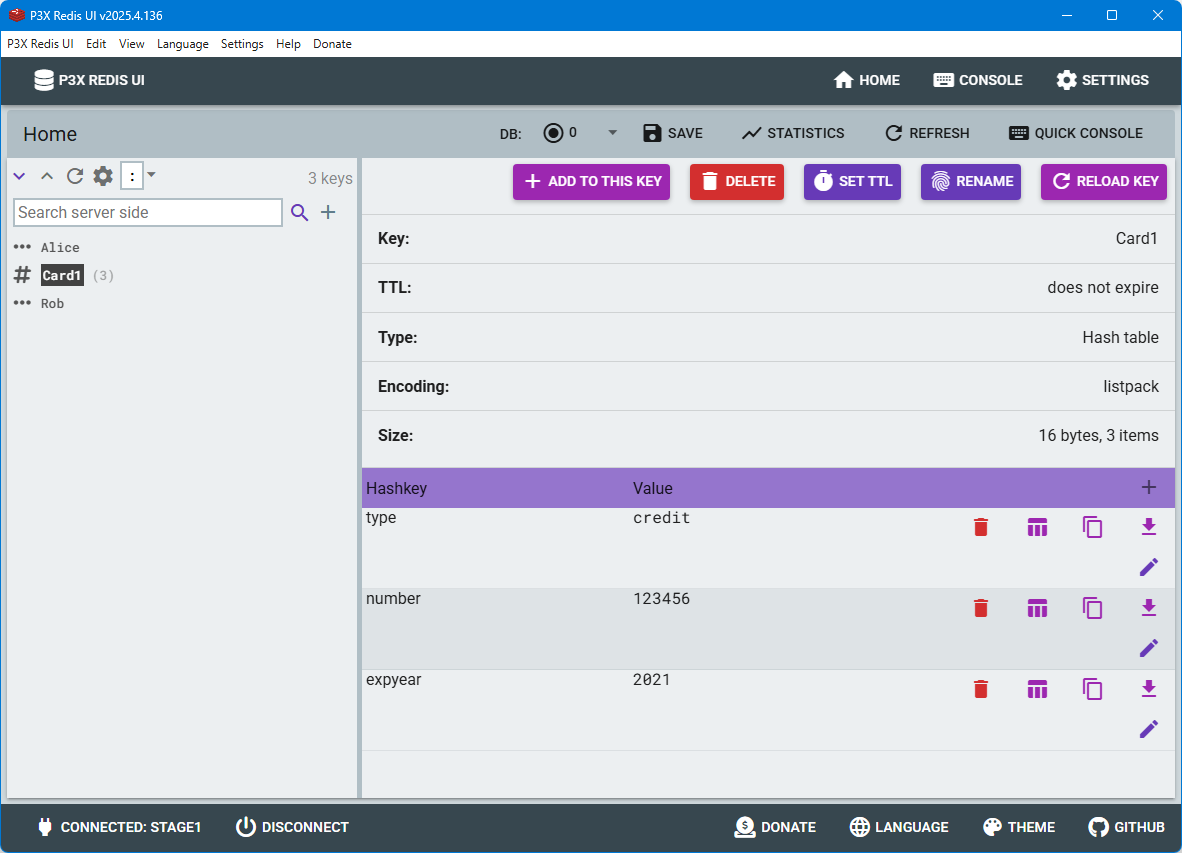Image resolution: width=1182 pixels, height=853 pixels.
Task: Run server-side search with the magnifier
Action: (300, 212)
